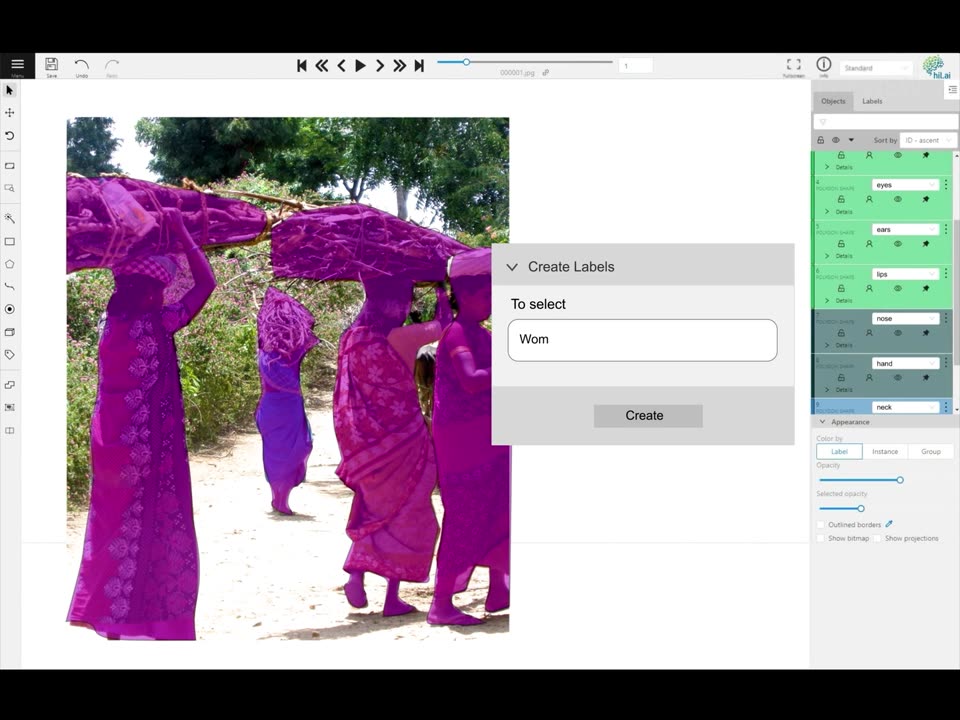Viewport: 960px width, 720px height.
Task: Open the main Menu hamburger icon
Action: (17, 64)
